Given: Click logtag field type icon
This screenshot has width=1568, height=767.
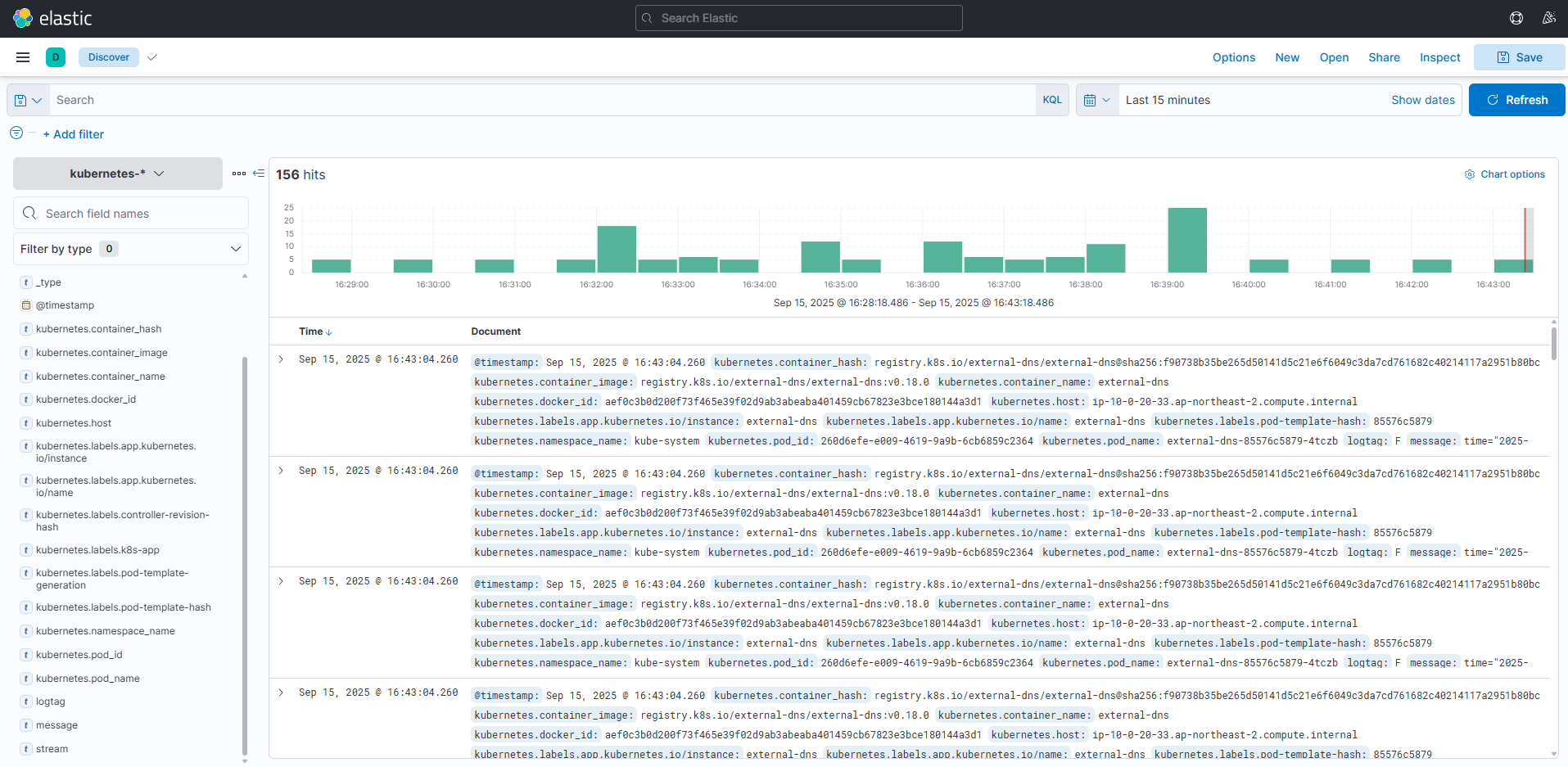Looking at the screenshot, I should [x=26, y=702].
